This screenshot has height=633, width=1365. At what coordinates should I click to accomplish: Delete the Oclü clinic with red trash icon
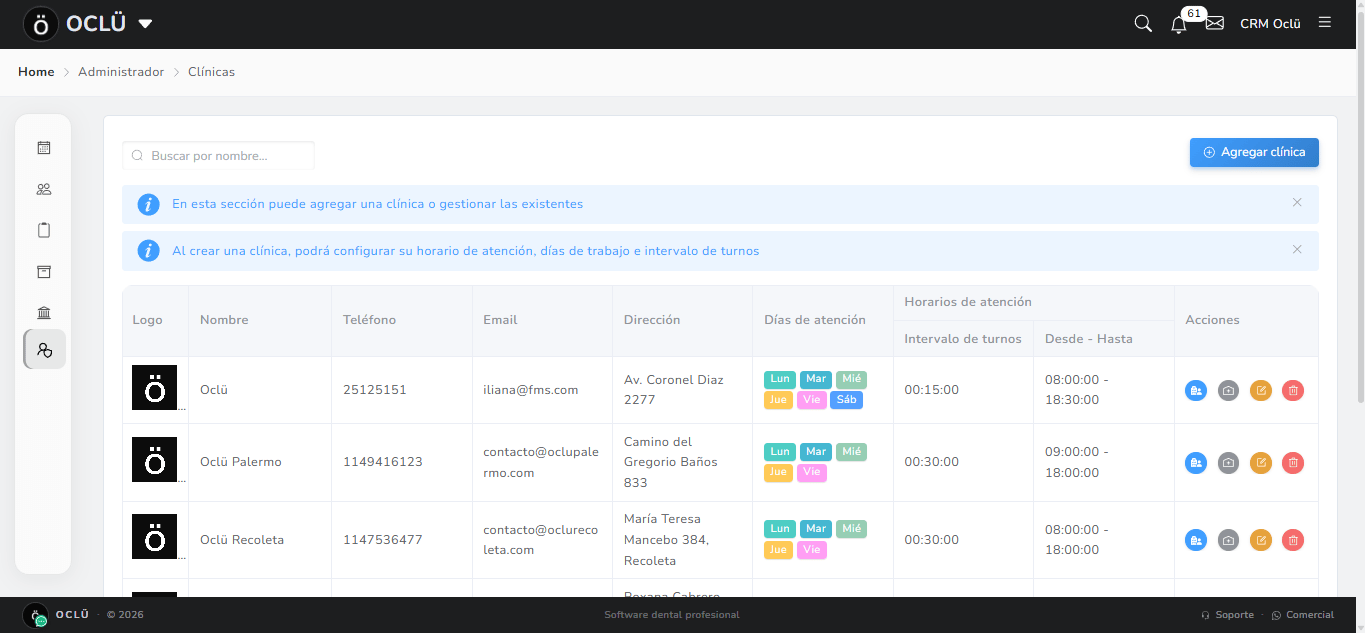(x=1293, y=390)
